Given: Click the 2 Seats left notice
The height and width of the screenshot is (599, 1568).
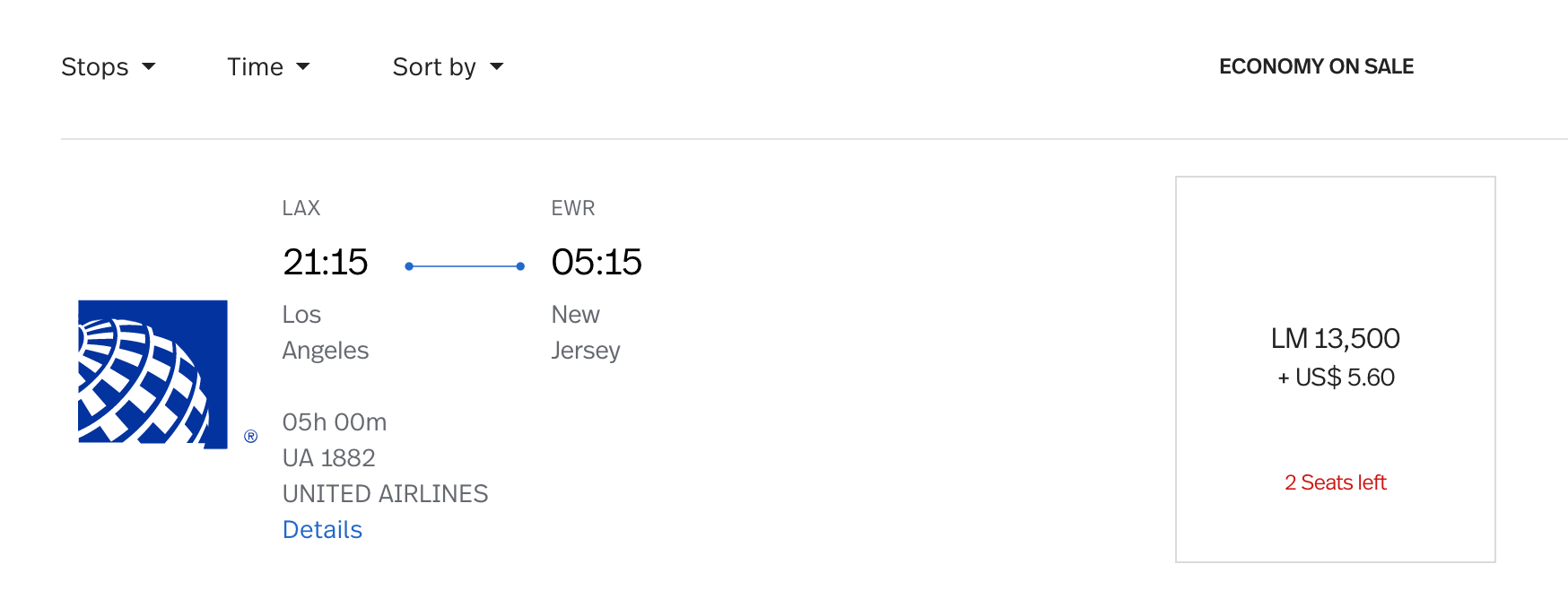Looking at the screenshot, I should pyautogui.click(x=1336, y=482).
